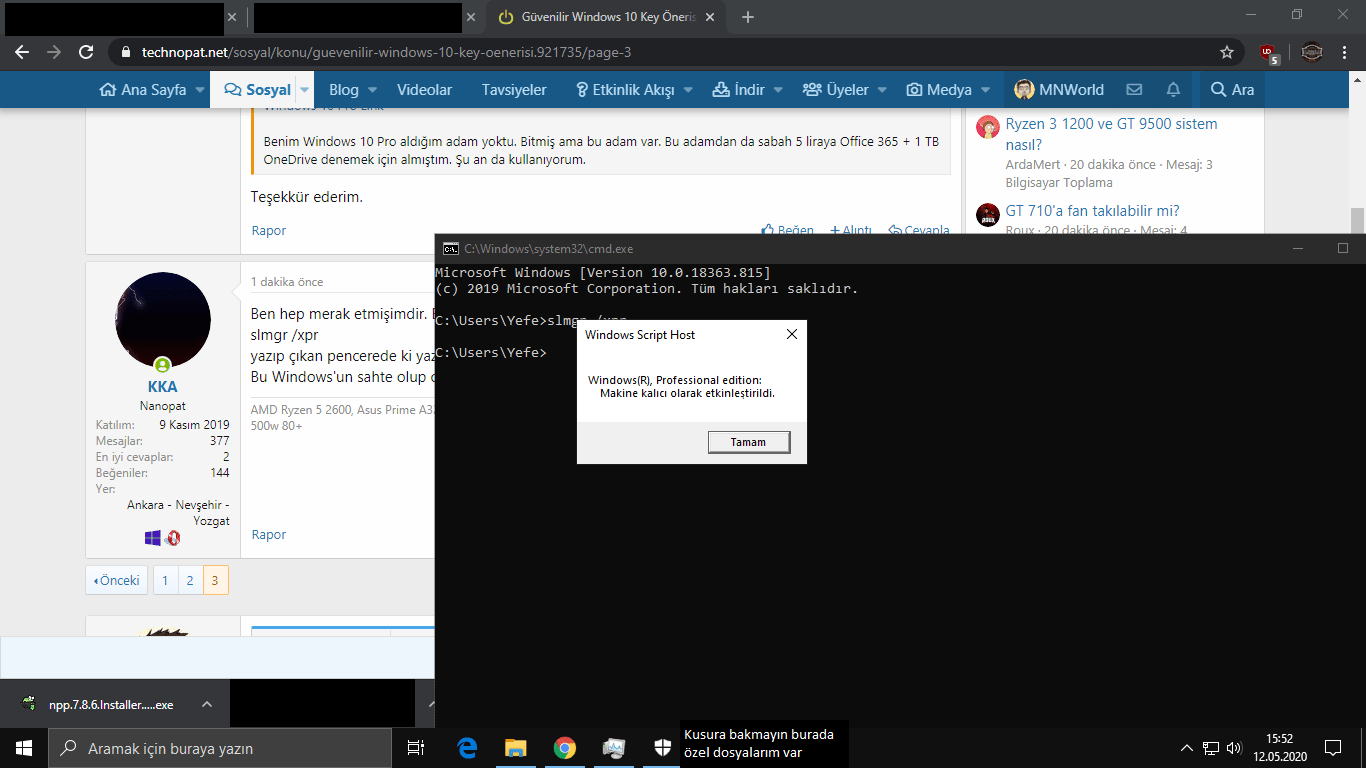Viewport: 1366px width, 768px height.
Task: Click the volume icon in the system tray
Action: pyautogui.click(x=1234, y=747)
